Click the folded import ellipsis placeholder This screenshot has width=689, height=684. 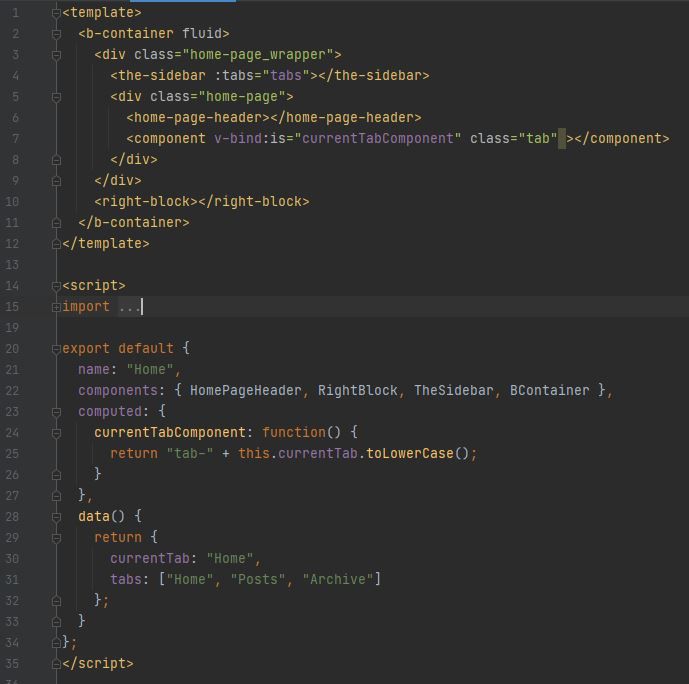coord(130,307)
